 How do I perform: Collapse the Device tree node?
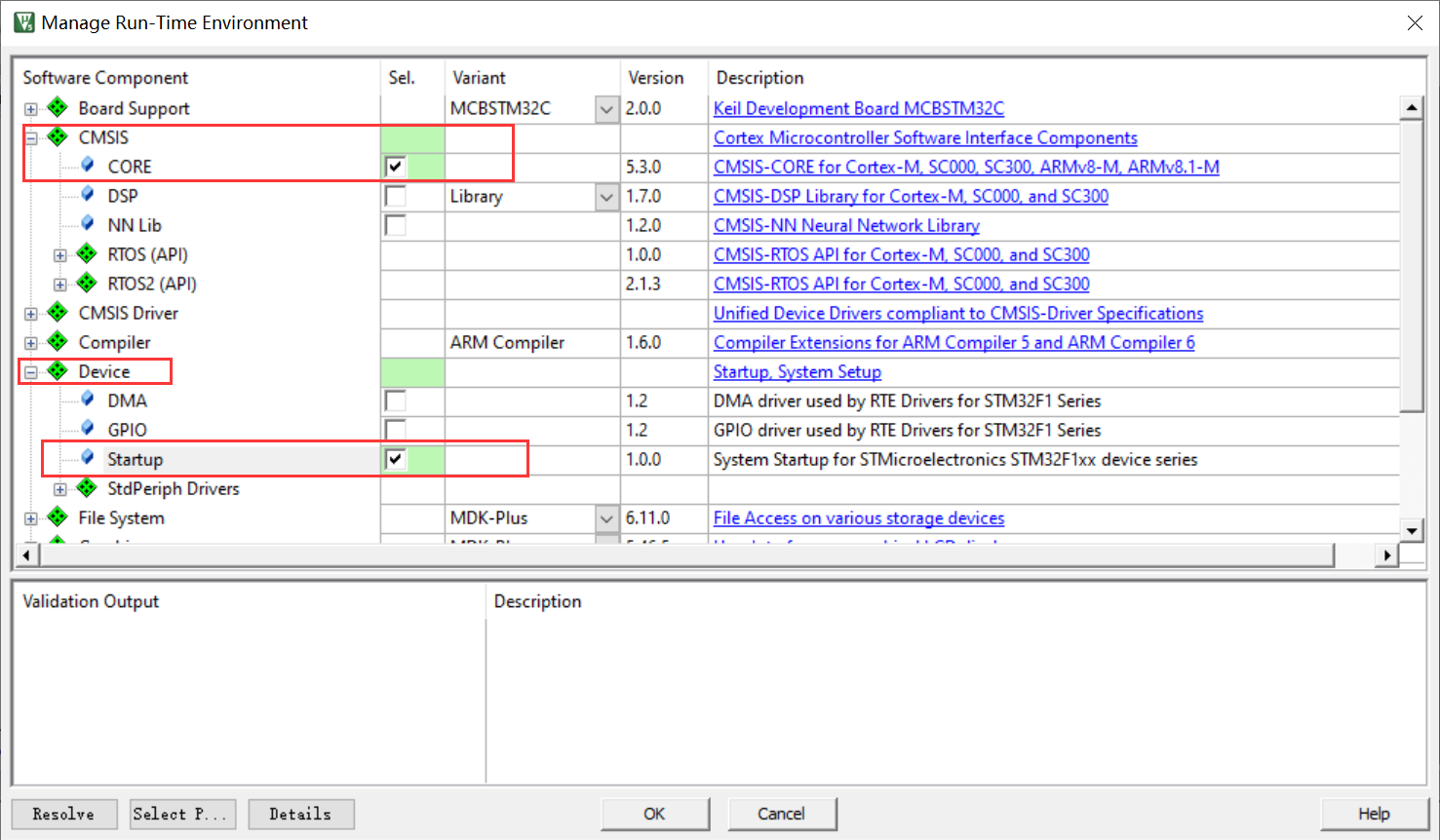coord(31,372)
